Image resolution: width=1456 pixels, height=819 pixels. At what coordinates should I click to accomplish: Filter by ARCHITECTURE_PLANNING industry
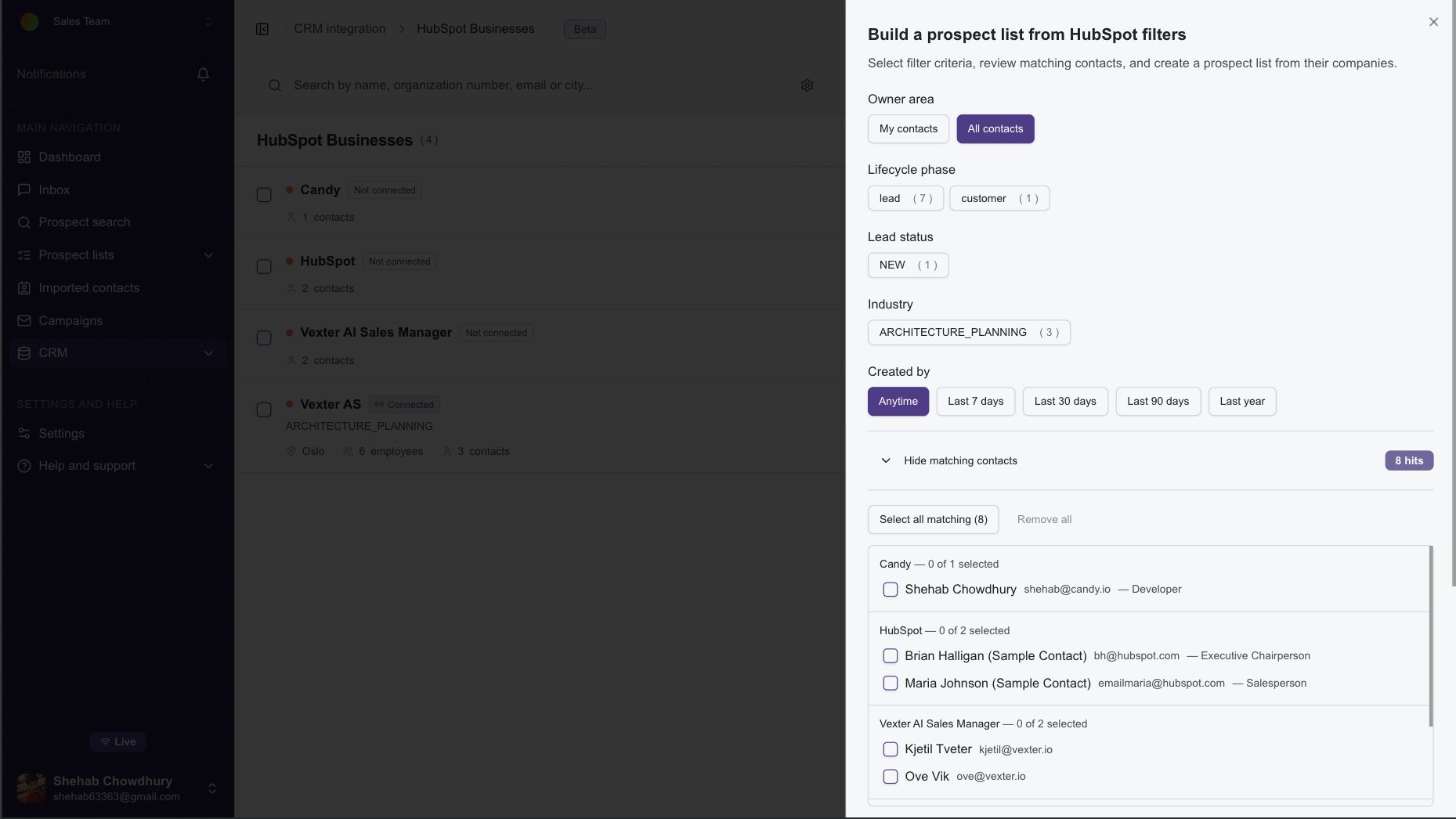click(969, 333)
